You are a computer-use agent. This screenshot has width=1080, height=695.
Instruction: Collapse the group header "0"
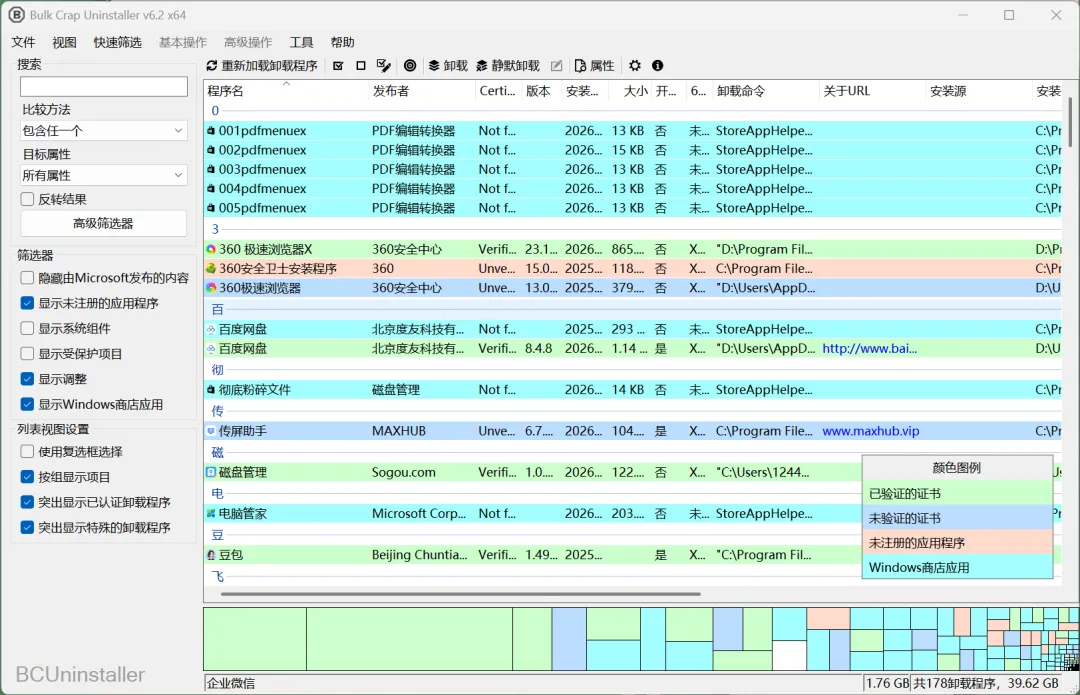(x=215, y=110)
